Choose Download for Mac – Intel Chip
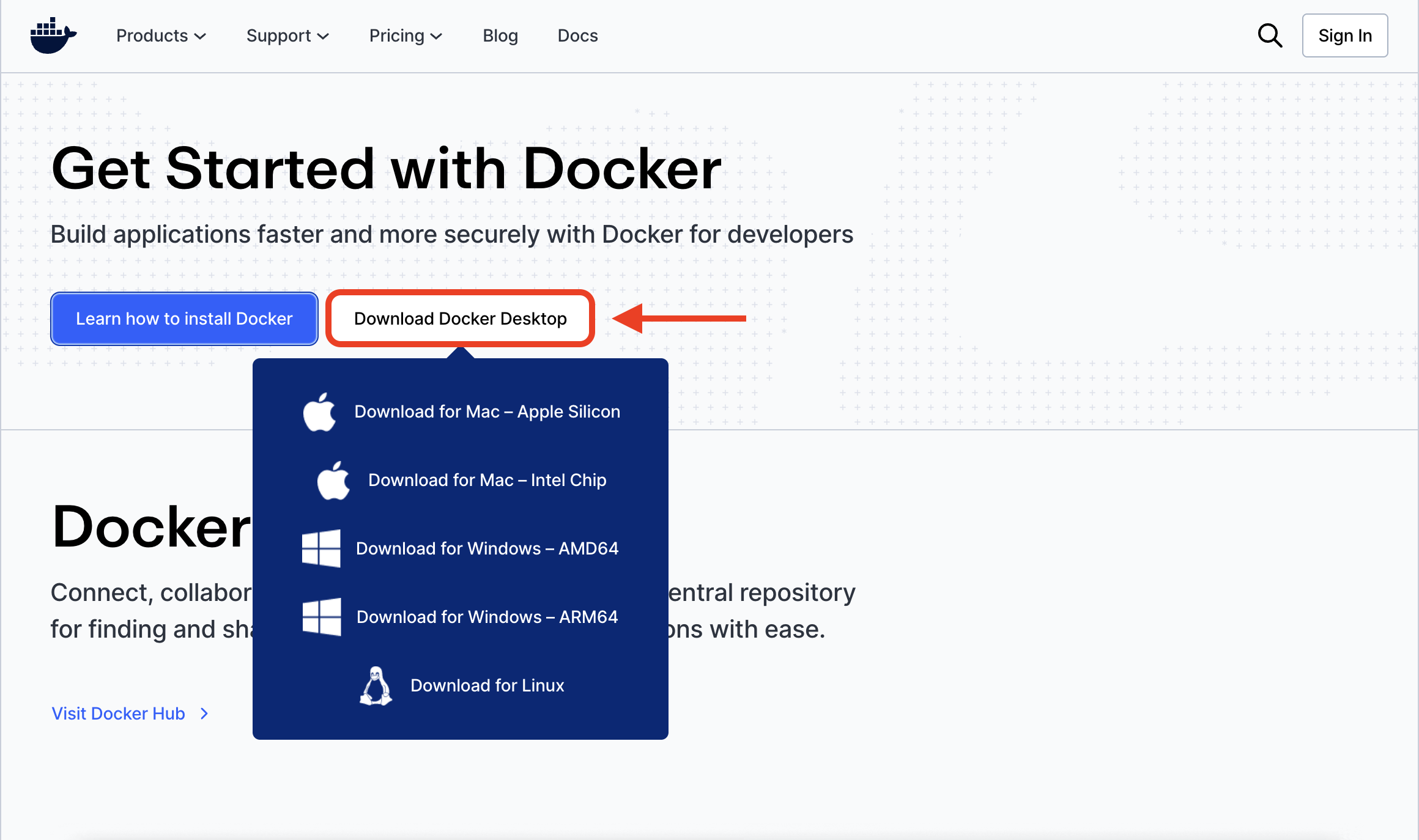The image size is (1419, 840). (x=461, y=481)
